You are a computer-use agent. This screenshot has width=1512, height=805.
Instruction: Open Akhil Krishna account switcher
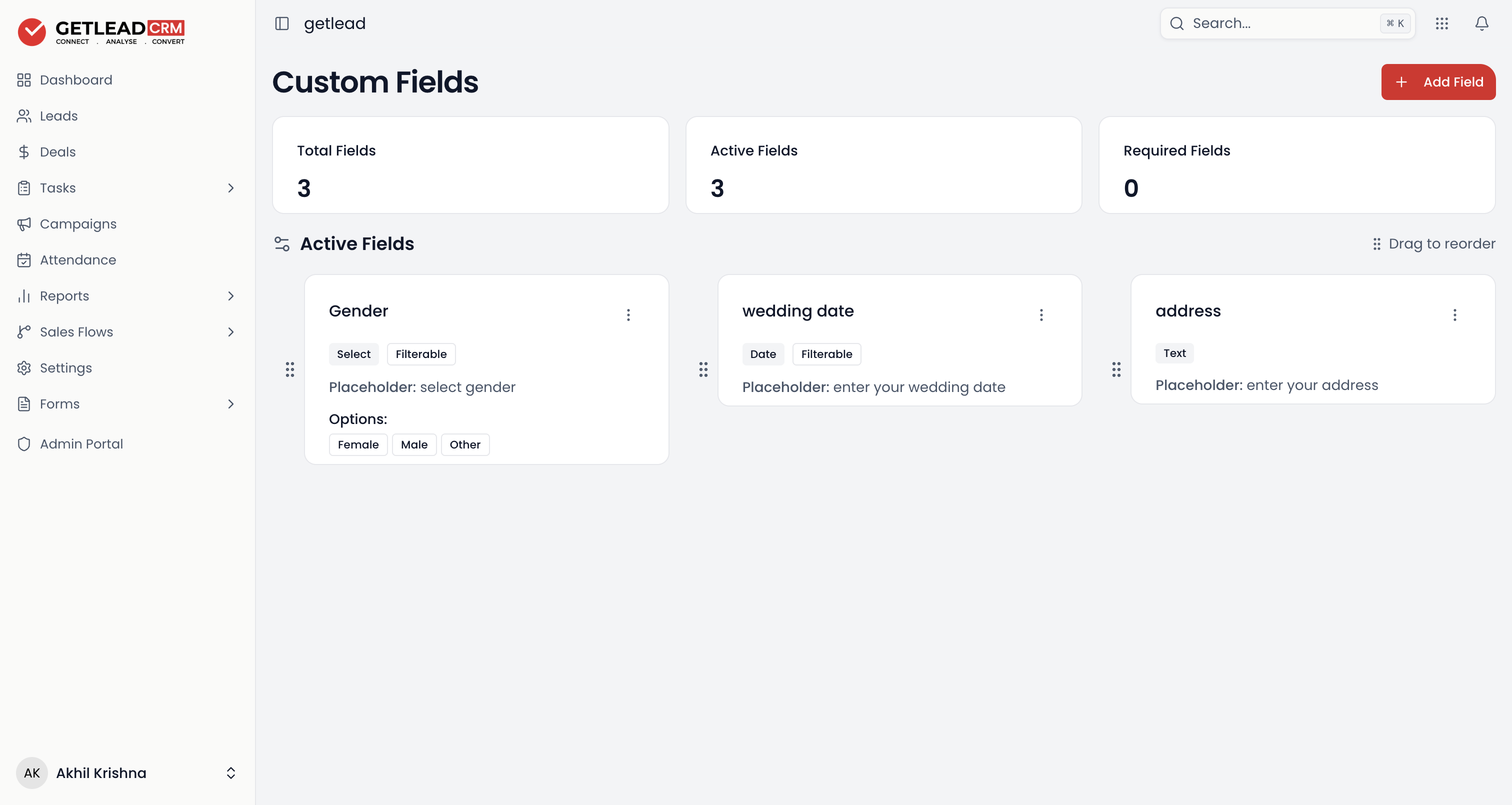click(127, 772)
